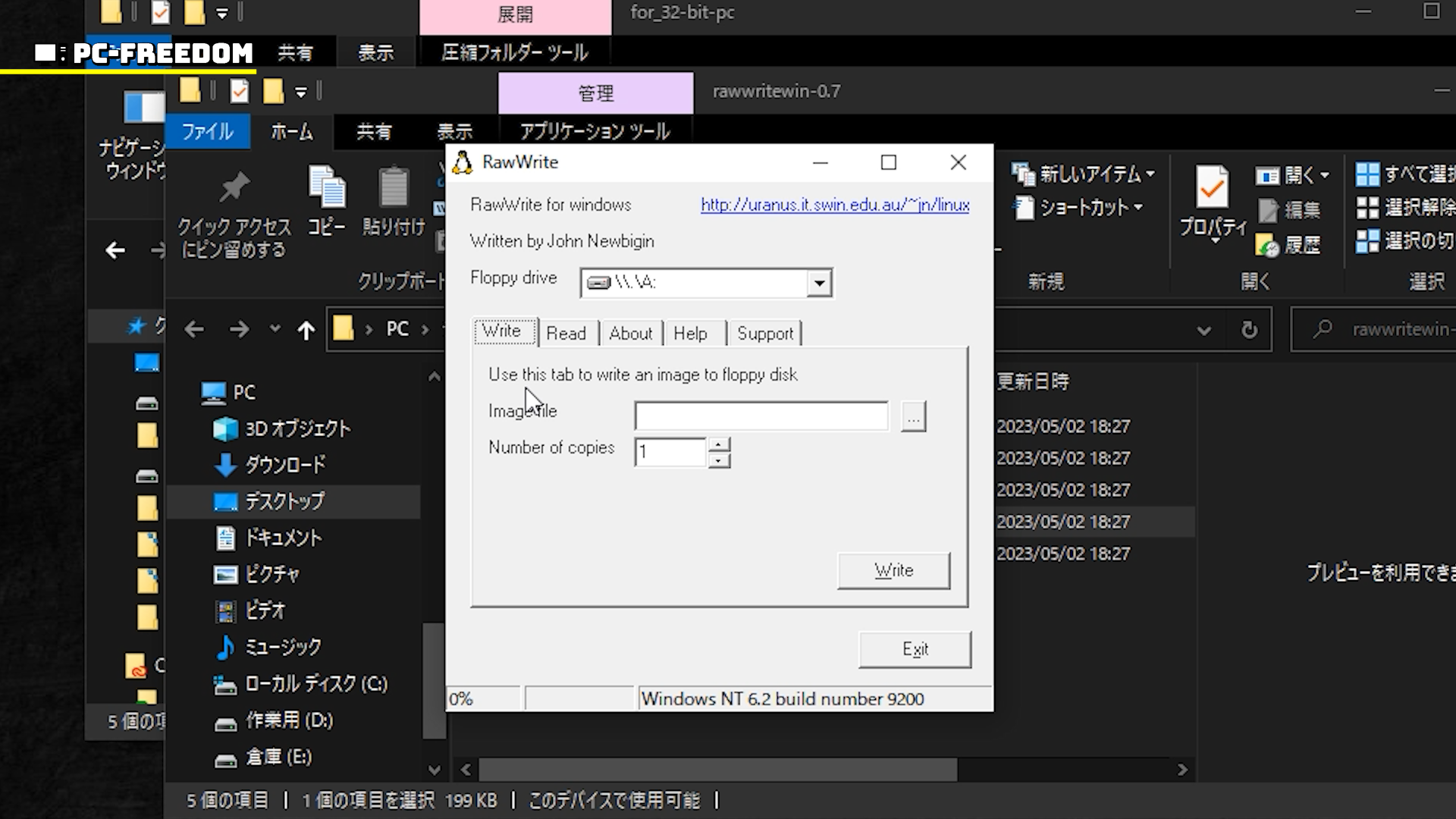Screen dimensions: 1456x819
Task: Open the uranus.it.swin.edu.au hyperlink
Action: 835,205
